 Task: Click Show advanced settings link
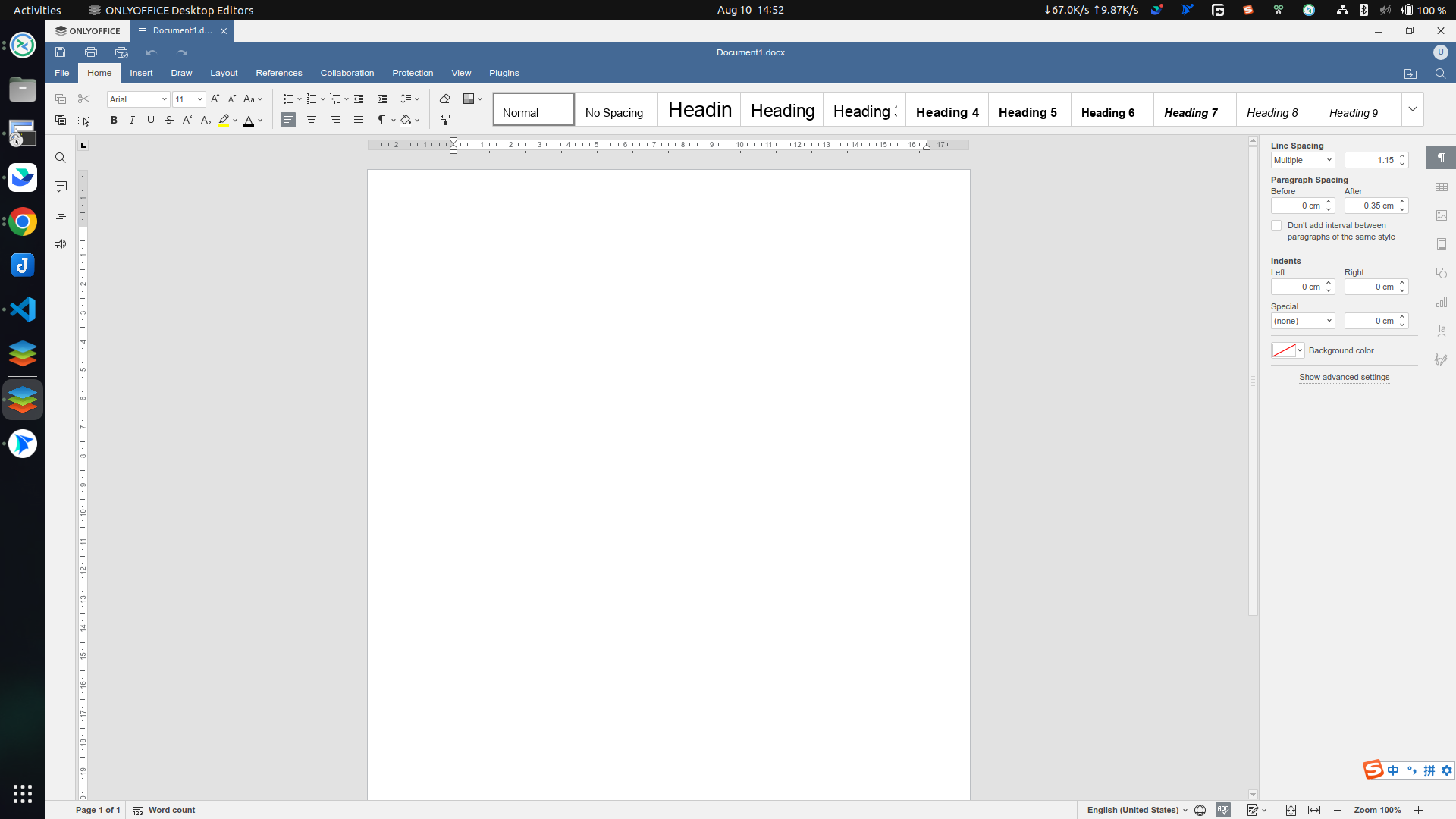(1344, 377)
